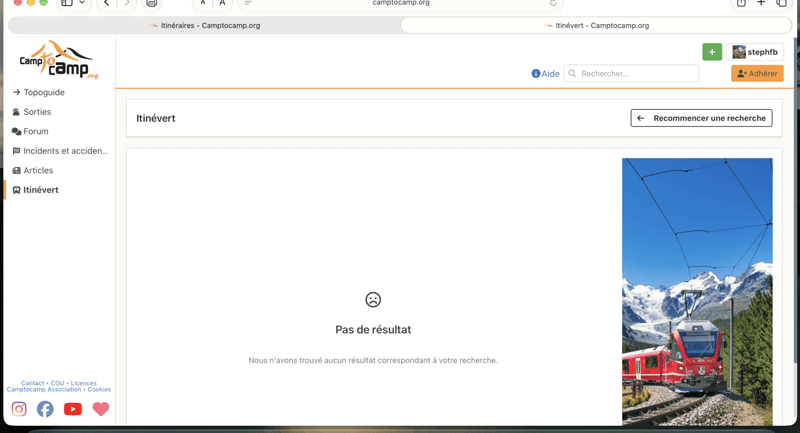Screen dimensions: 800x433
Task: Toggle the Safari sidebar panel
Action: pos(67,3)
